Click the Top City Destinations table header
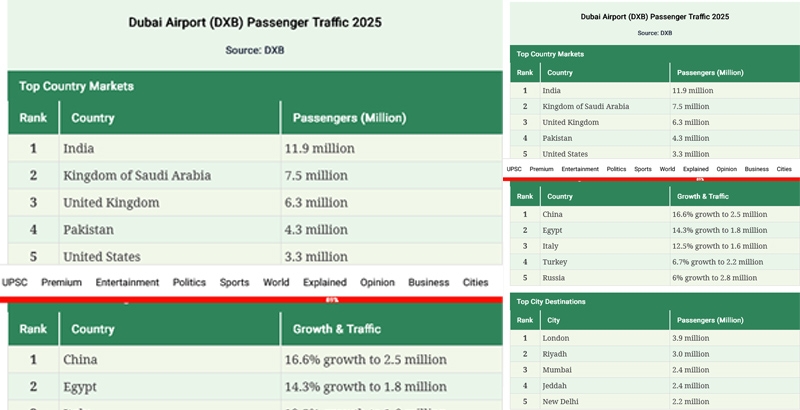The image size is (800, 410). (x=553, y=301)
